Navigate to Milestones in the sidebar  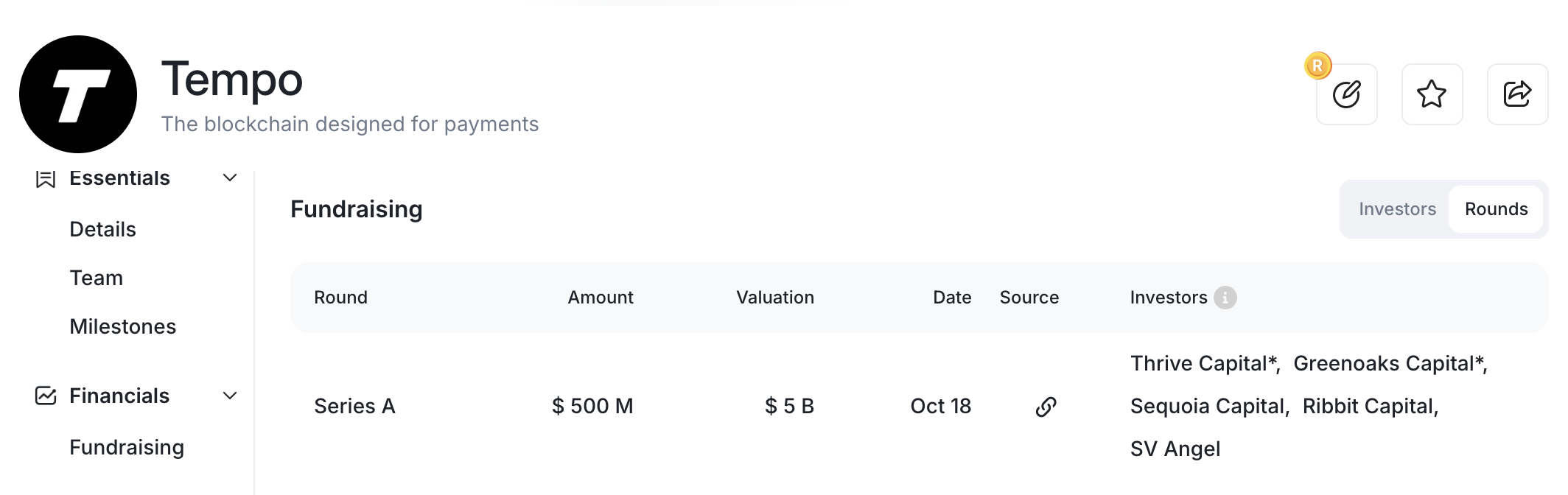123,326
